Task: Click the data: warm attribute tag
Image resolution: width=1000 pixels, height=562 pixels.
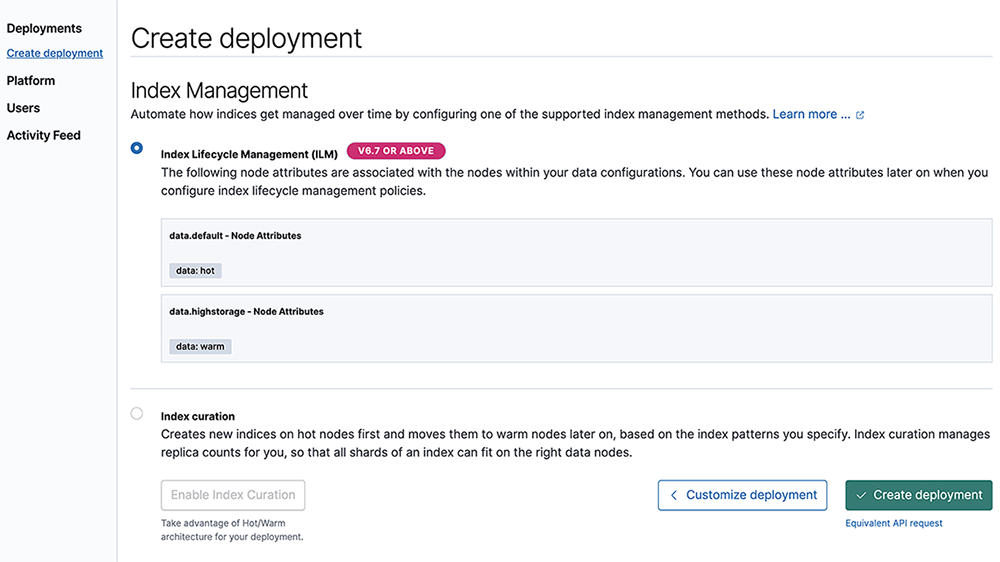Action: point(200,346)
